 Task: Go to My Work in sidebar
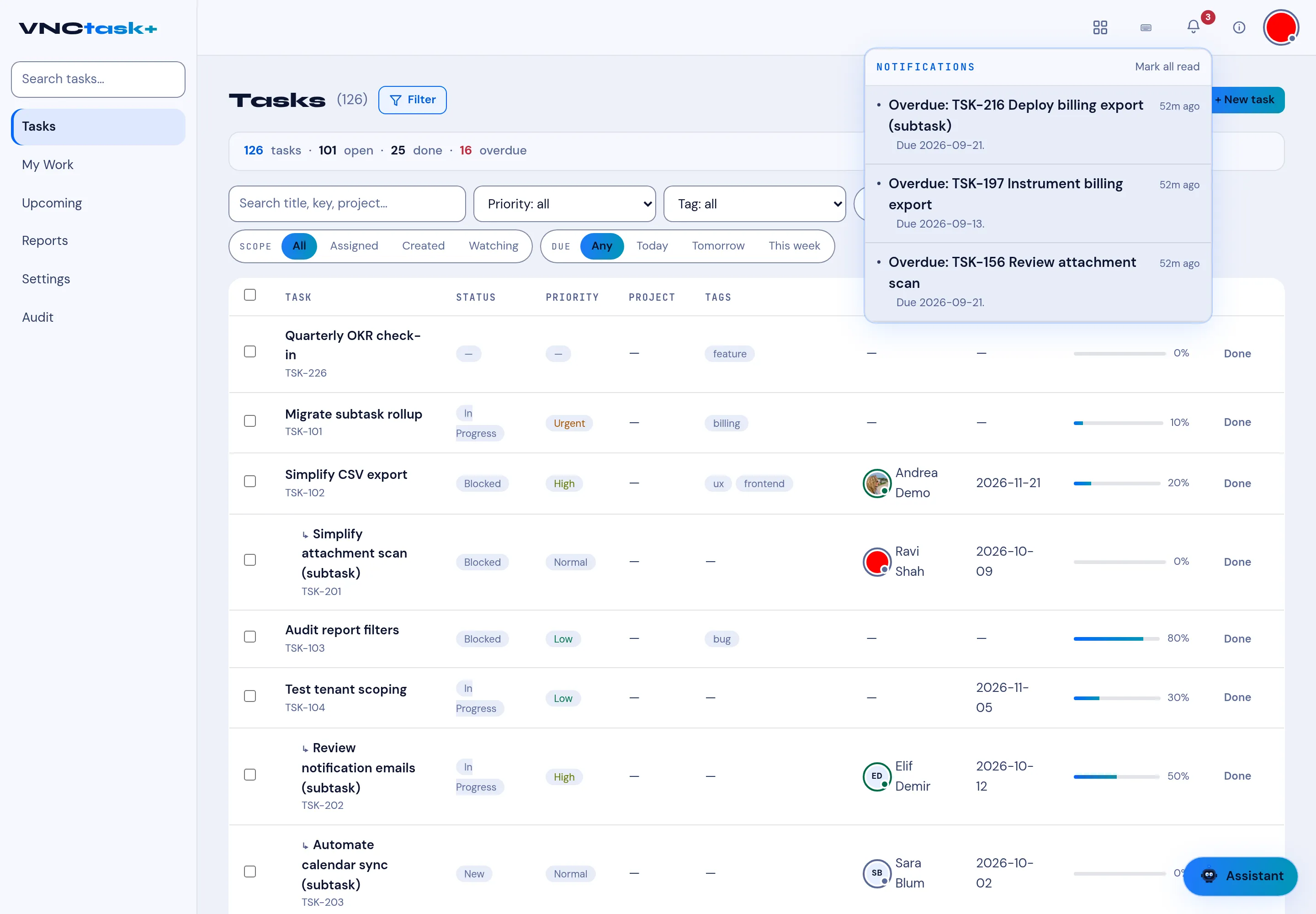(x=98, y=165)
